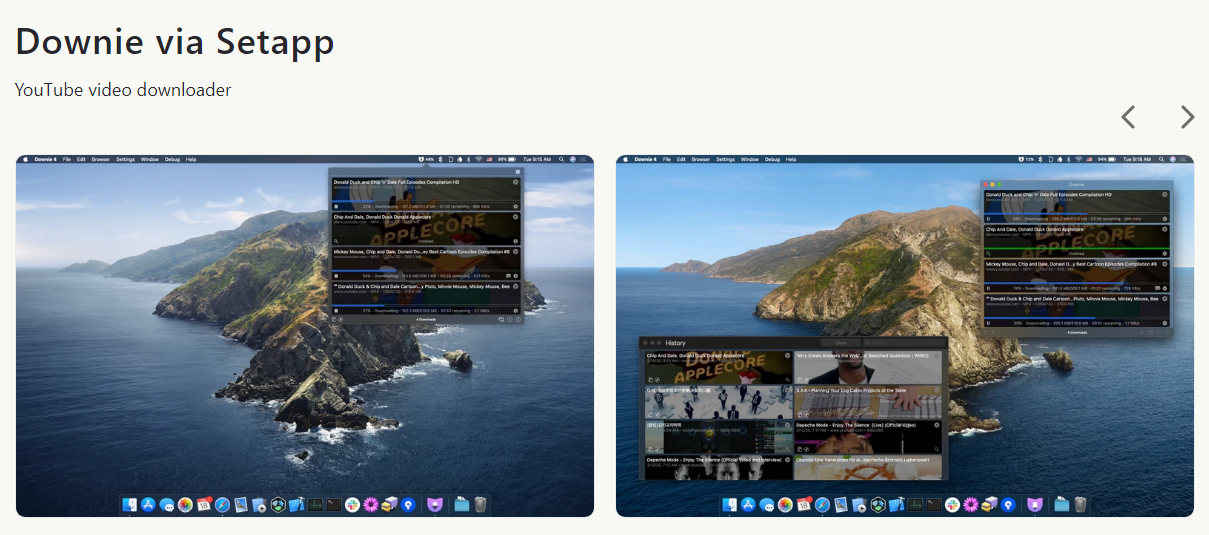Pause the Mickey Mouse Compilation #8 download in the right screenshot
The width and height of the screenshot is (1209, 535).
point(989,288)
